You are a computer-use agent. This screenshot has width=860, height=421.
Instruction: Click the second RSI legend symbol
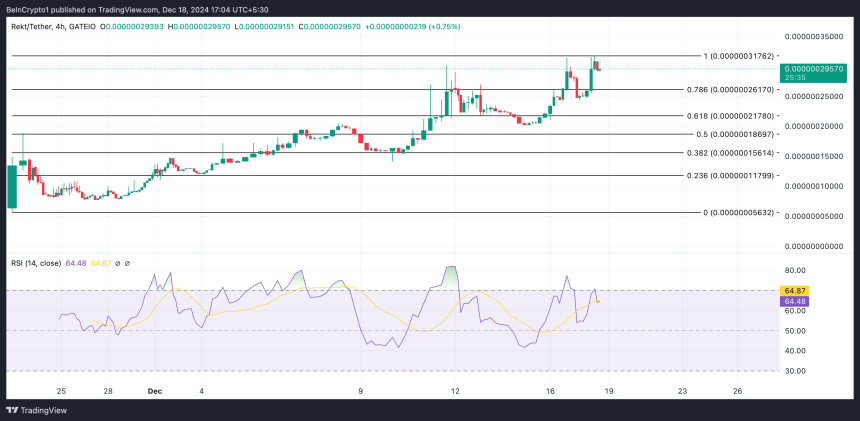128,263
